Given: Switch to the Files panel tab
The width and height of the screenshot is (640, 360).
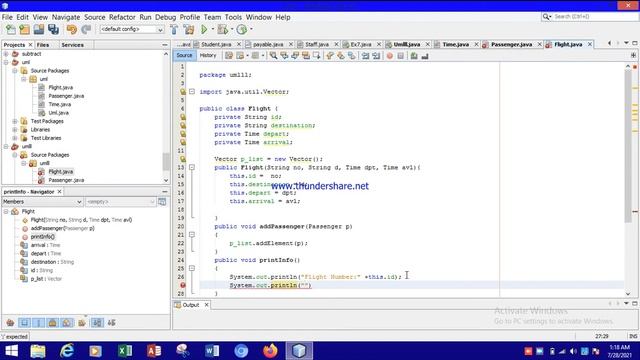Looking at the screenshot, I should pyautogui.click(x=43, y=45).
